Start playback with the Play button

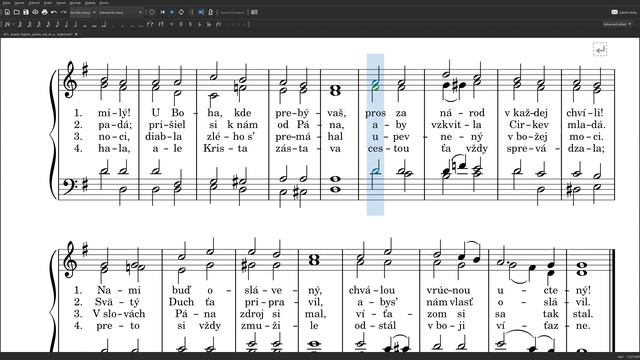(x=172, y=12)
